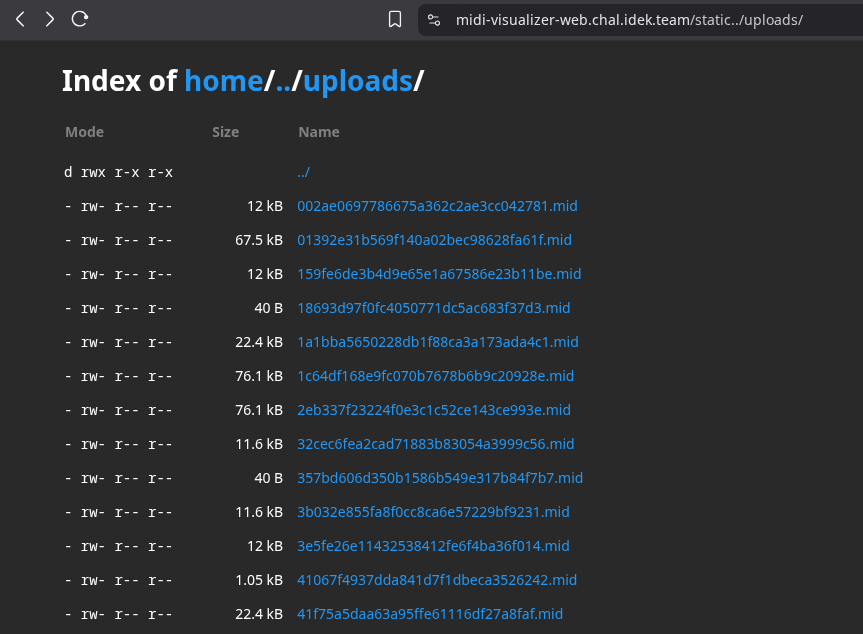Open the file 357bd606d350b1586b549e317b84f7b7.mid
The height and width of the screenshot is (634, 863).
[x=440, y=478]
